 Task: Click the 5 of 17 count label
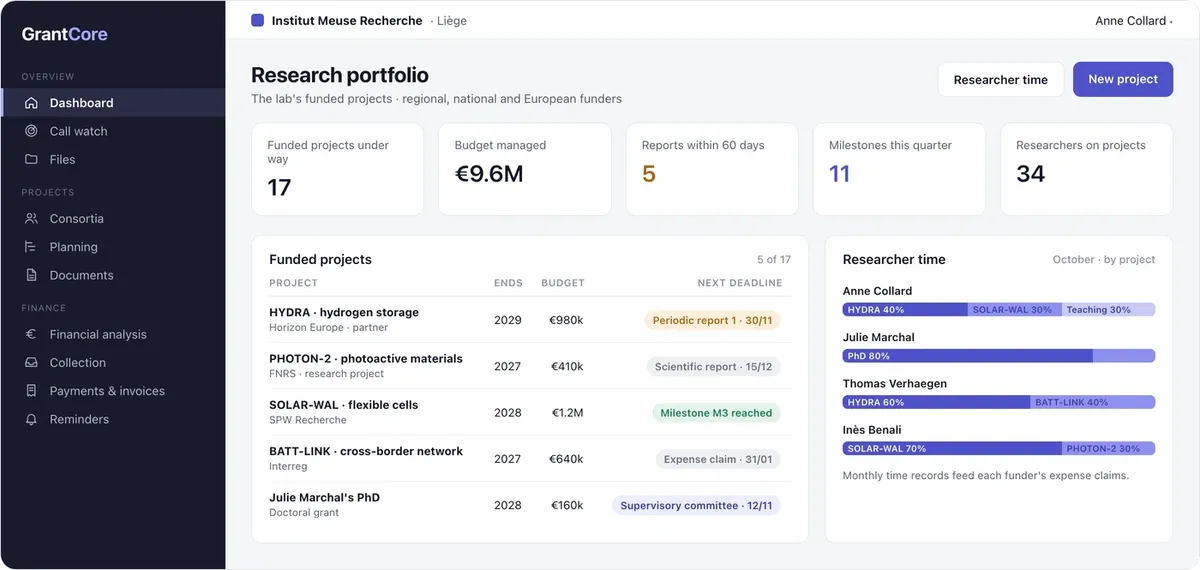pyautogui.click(x=774, y=259)
